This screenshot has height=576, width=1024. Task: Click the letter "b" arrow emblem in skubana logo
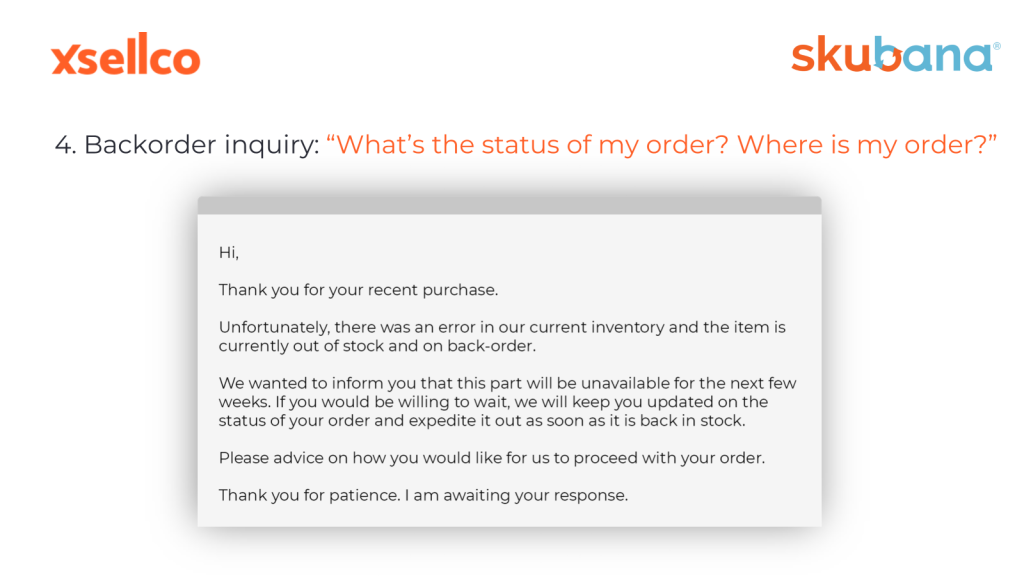pyautogui.click(x=888, y=54)
